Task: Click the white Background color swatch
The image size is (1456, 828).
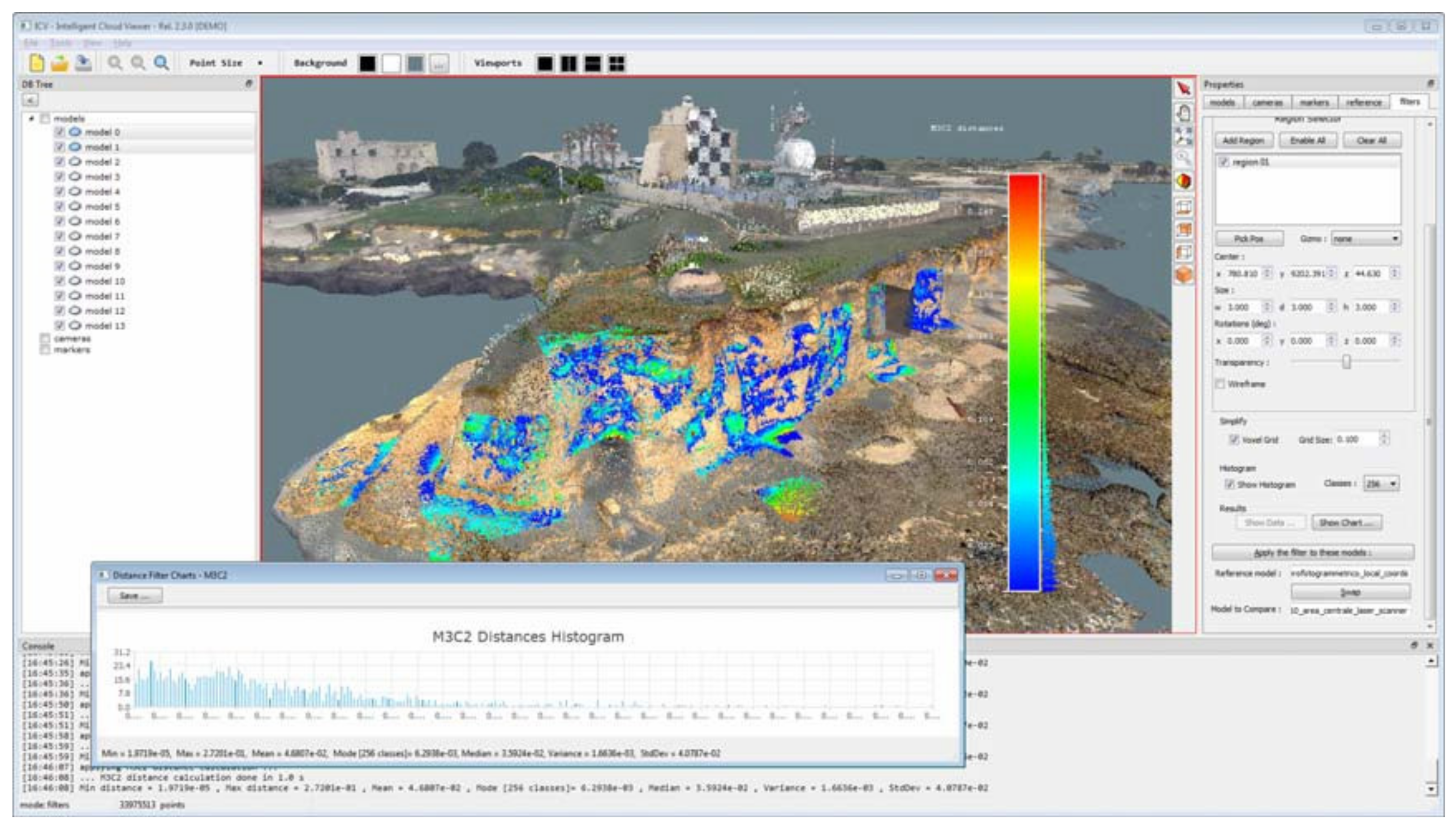Action: (x=393, y=63)
